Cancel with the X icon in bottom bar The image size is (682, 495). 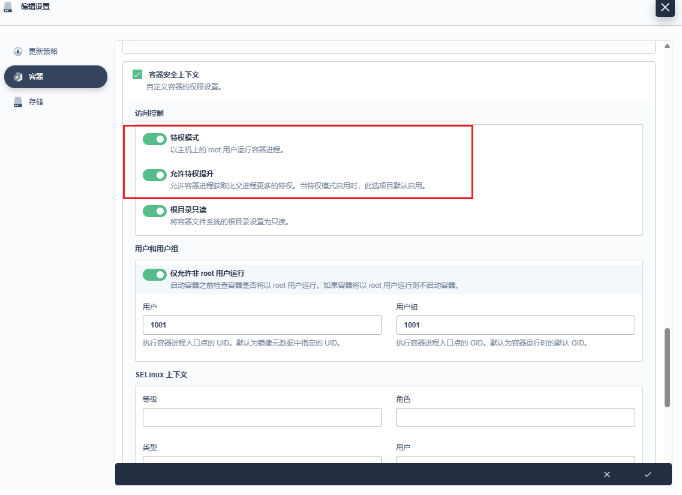[606, 474]
